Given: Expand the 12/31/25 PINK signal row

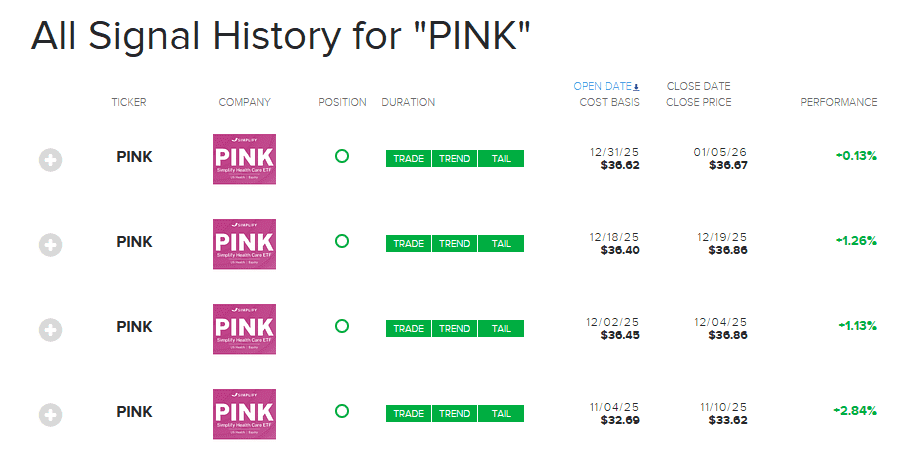Looking at the screenshot, I should coord(51,160).
